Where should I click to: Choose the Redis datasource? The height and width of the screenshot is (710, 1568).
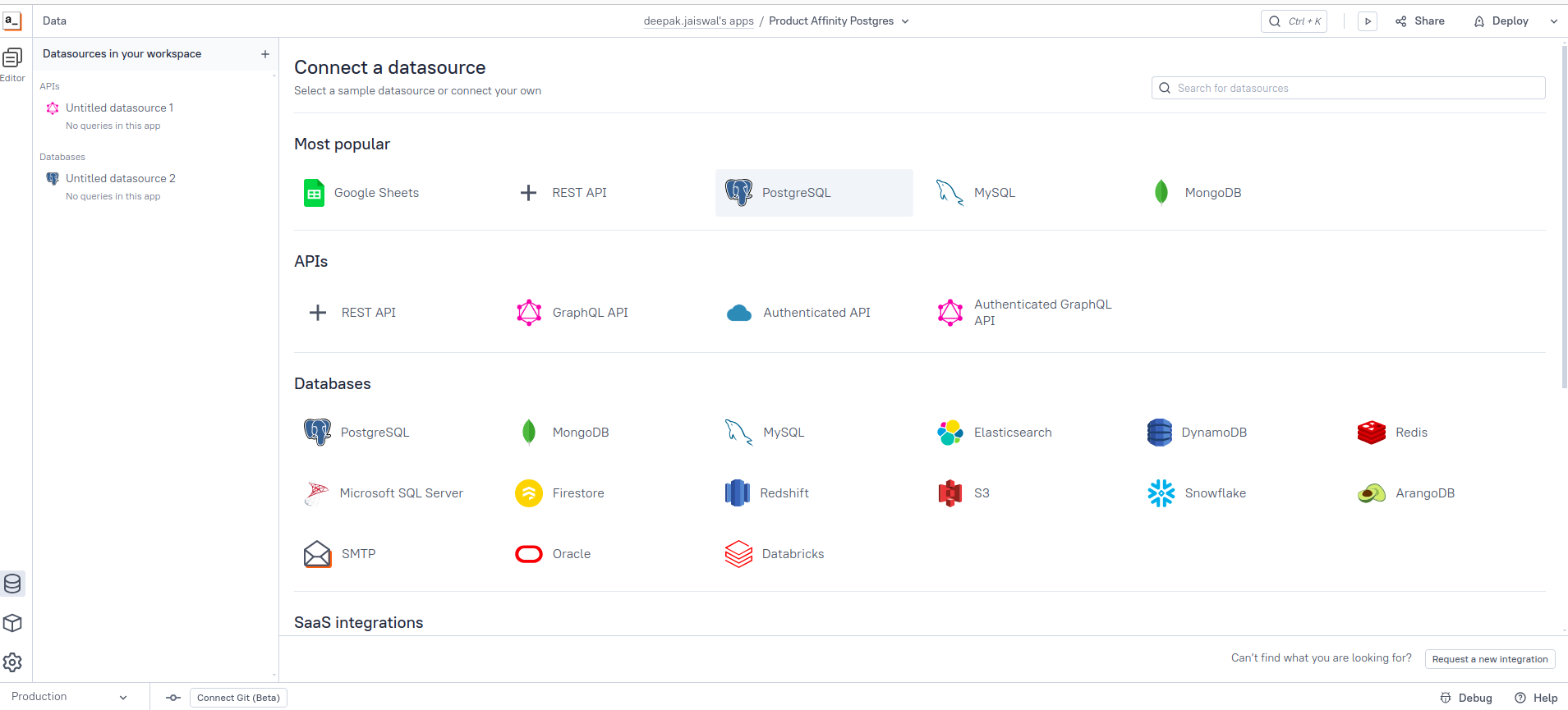(1392, 433)
